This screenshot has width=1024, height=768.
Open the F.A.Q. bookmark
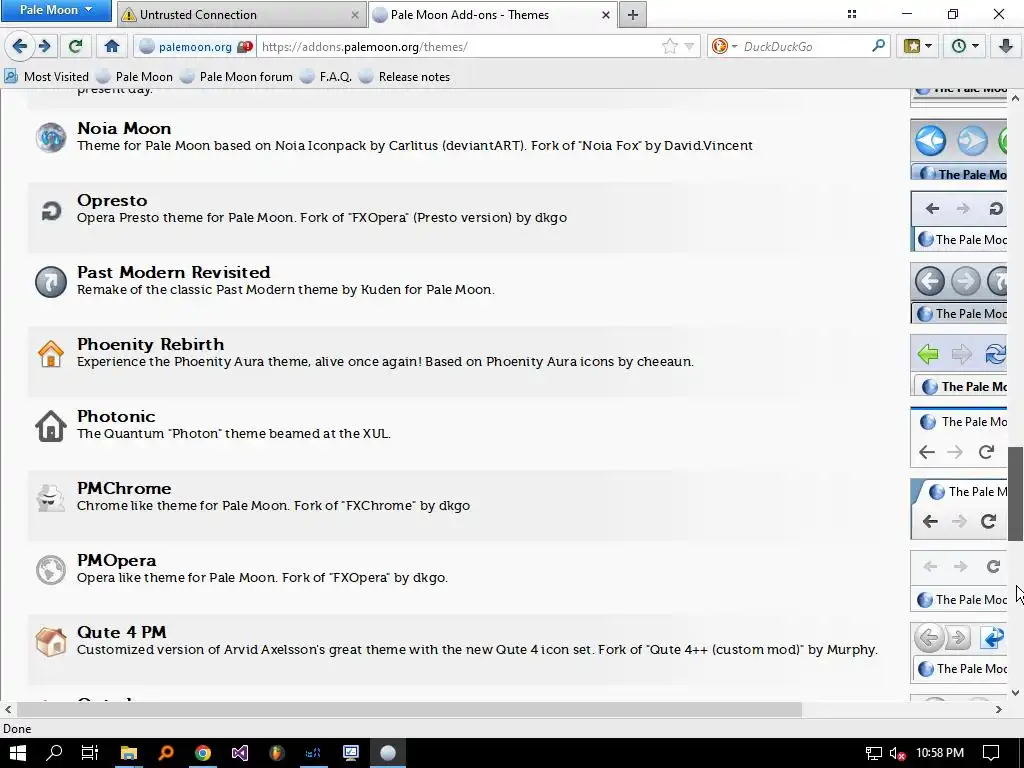(326, 76)
